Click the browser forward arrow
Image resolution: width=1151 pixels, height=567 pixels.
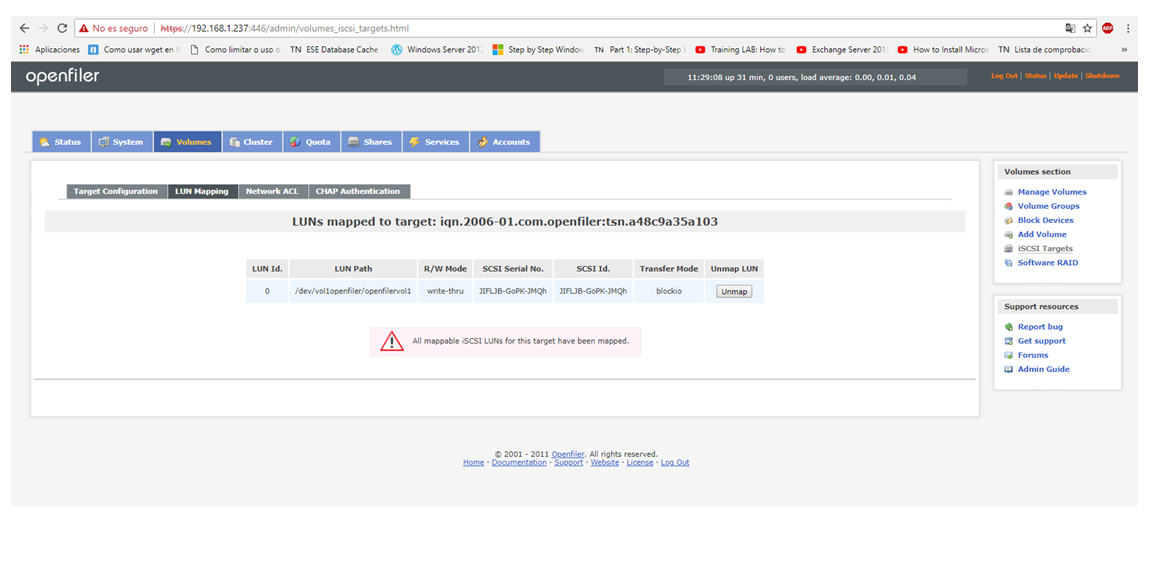point(43,29)
